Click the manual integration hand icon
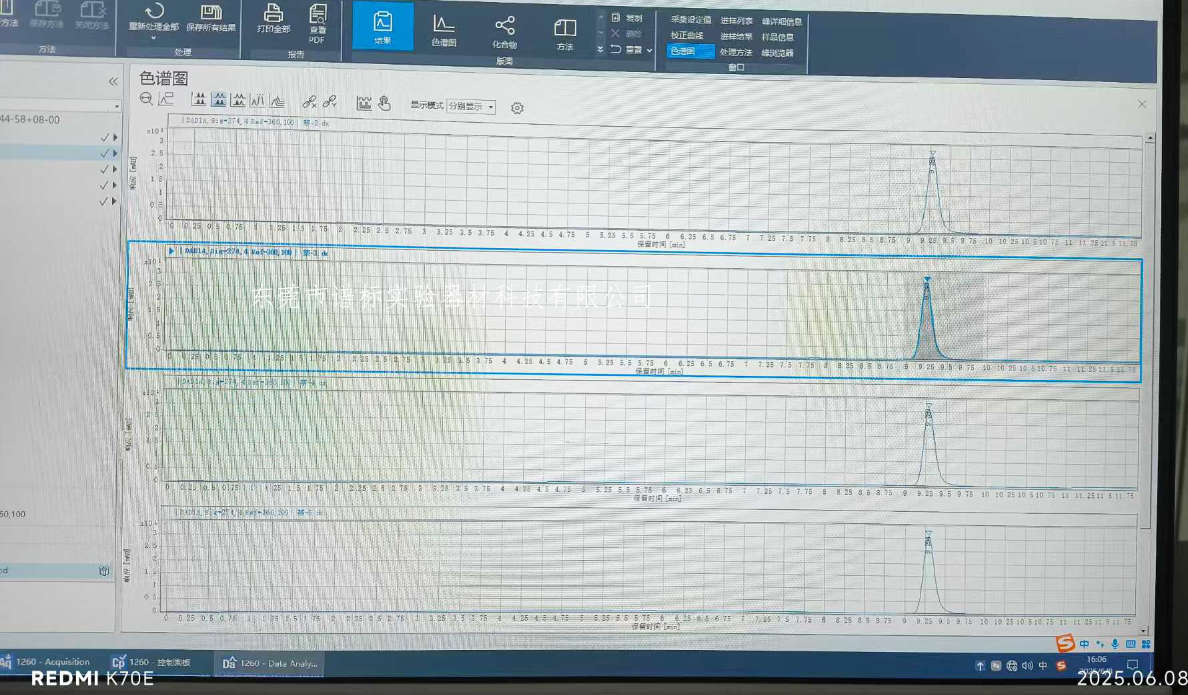Viewport: 1188px width, 695px height. click(x=384, y=103)
